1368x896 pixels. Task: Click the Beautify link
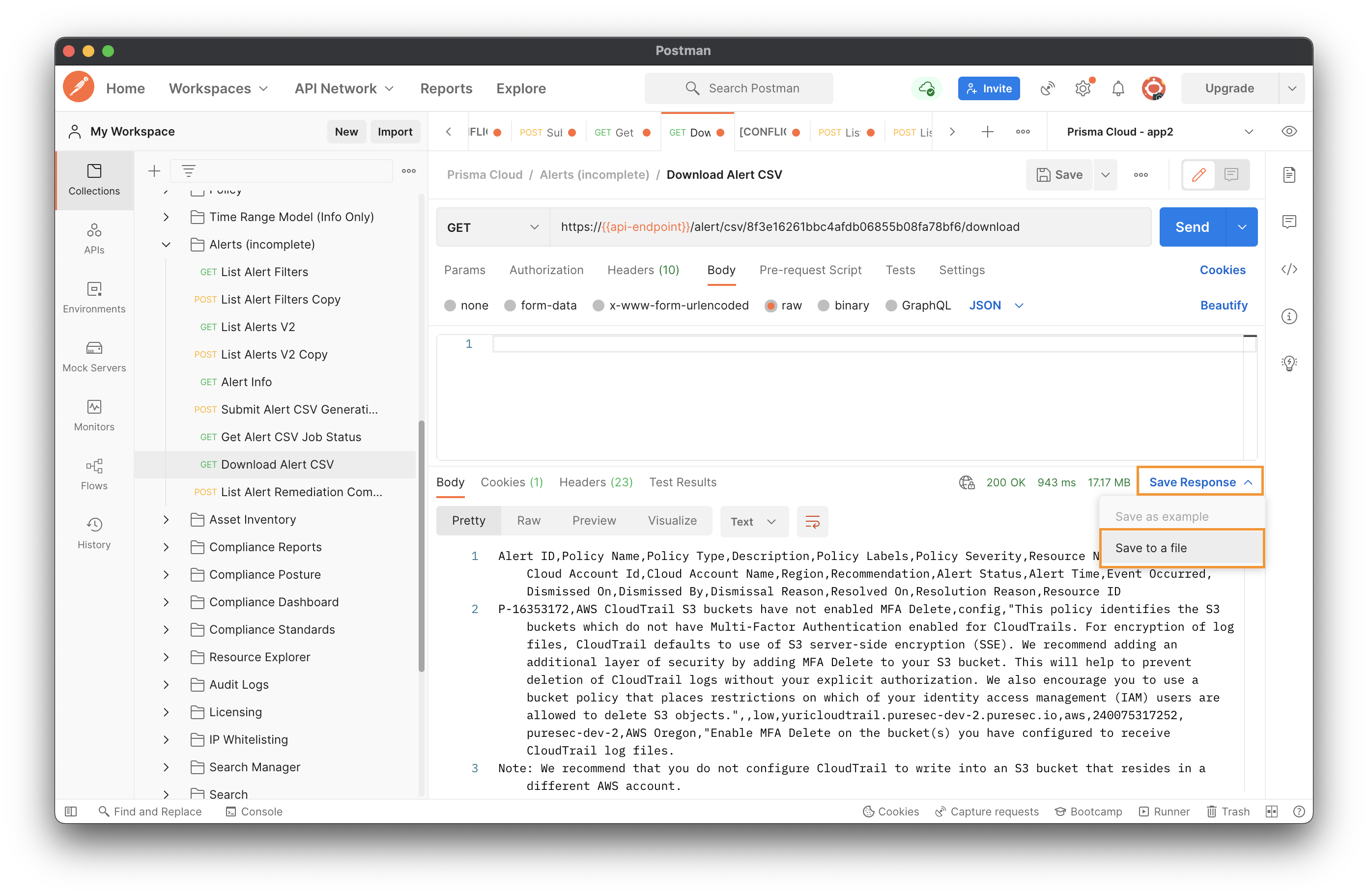[1223, 306]
